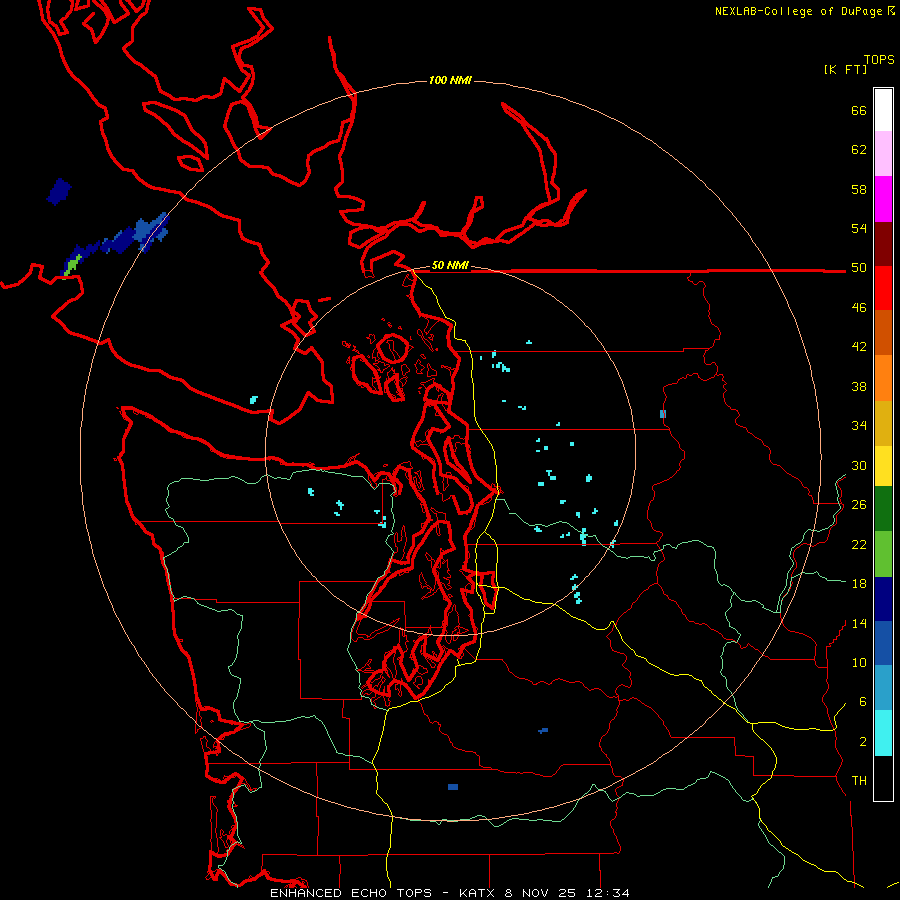The height and width of the screenshot is (900, 900).
Task: Click the legend value 2
Action: point(863,742)
